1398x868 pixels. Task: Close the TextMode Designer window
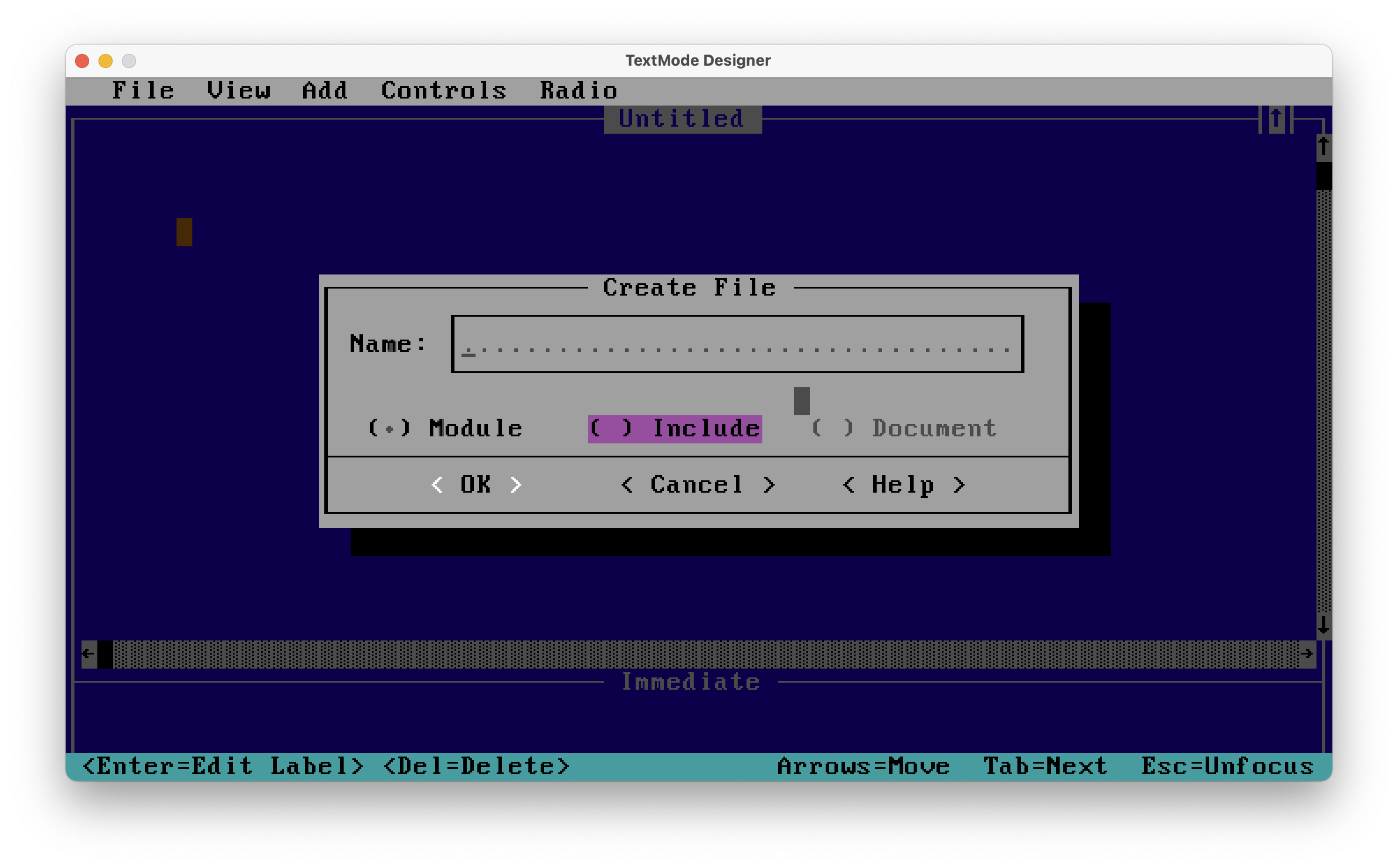pos(82,61)
